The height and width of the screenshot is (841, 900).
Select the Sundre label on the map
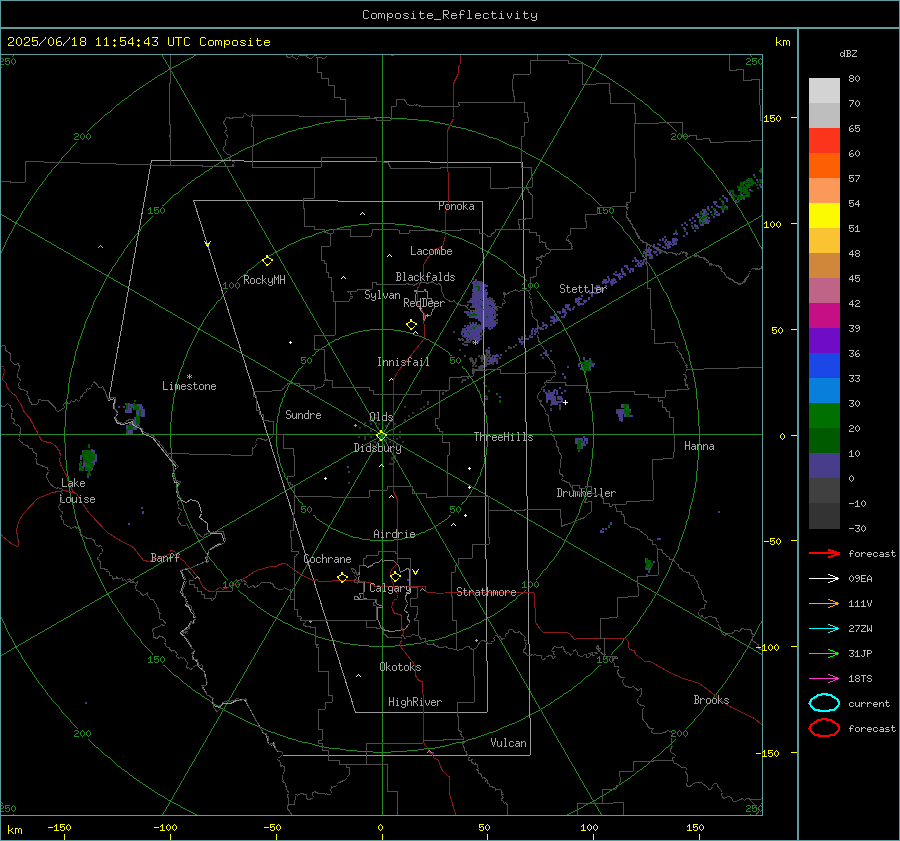click(x=303, y=414)
